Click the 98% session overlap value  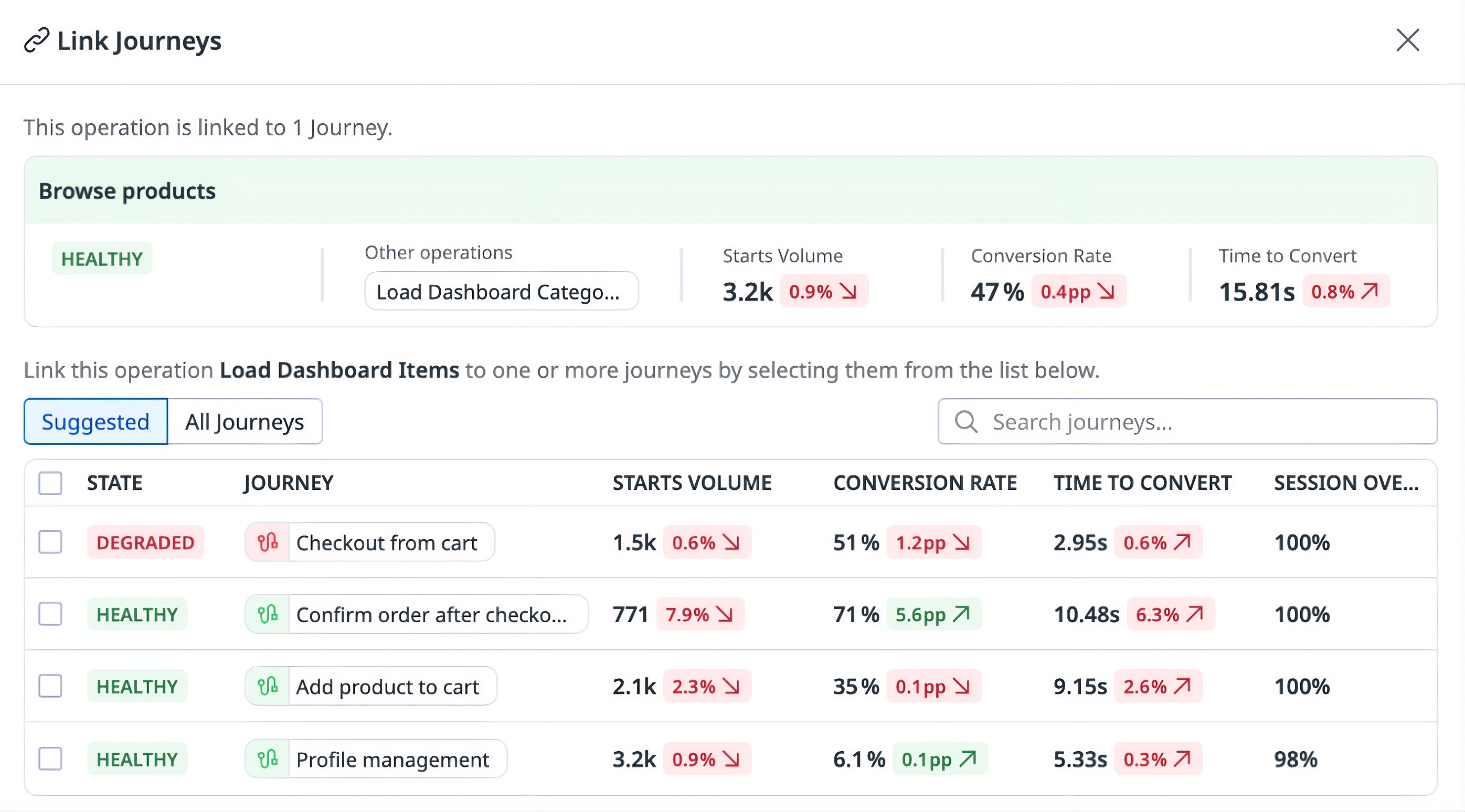(x=1296, y=758)
